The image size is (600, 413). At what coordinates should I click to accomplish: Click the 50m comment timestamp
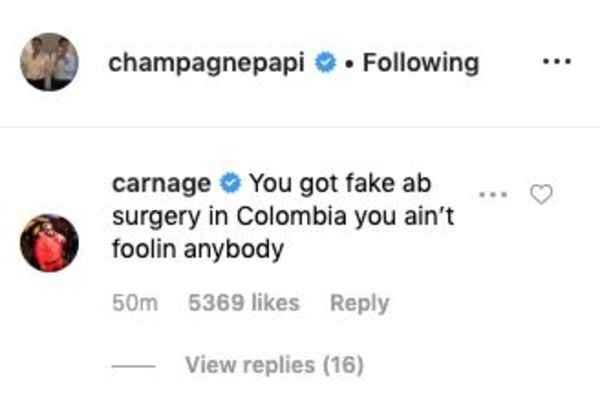pos(135,303)
